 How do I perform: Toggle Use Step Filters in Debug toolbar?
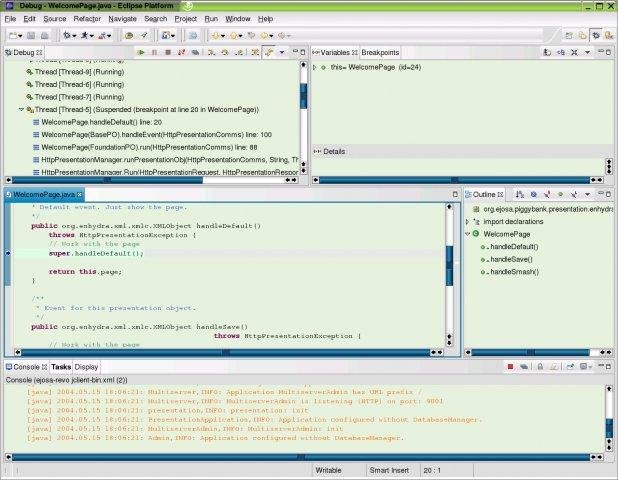269,52
